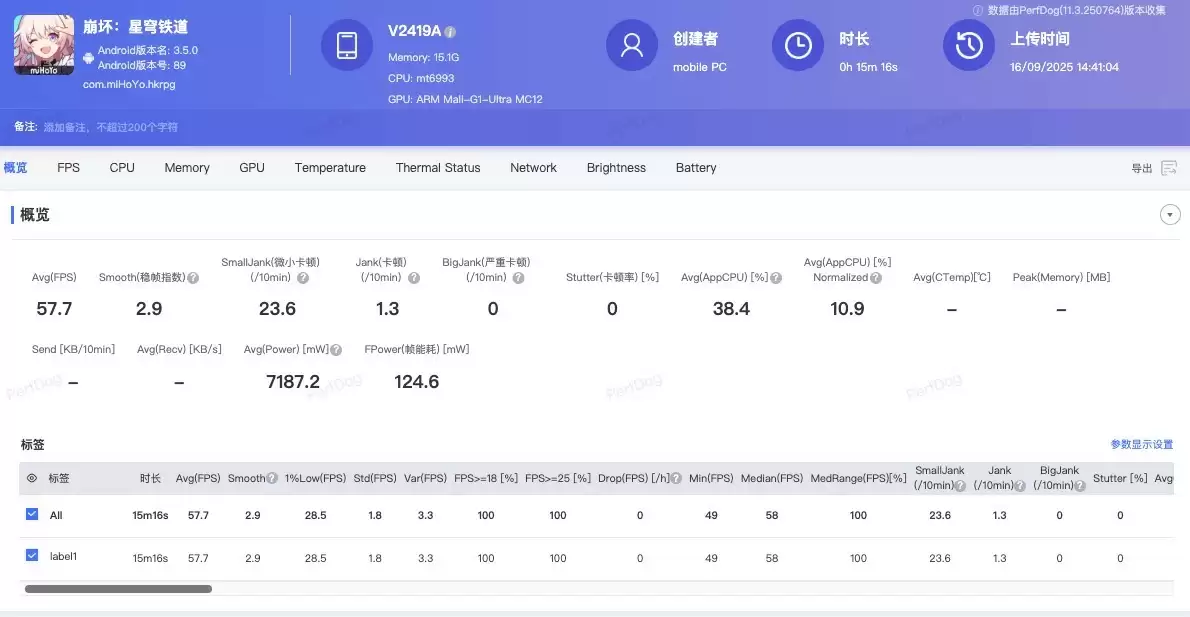Click the help icon next to Avg(Power)
The height and width of the screenshot is (617, 1190).
pyautogui.click(x=335, y=350)
